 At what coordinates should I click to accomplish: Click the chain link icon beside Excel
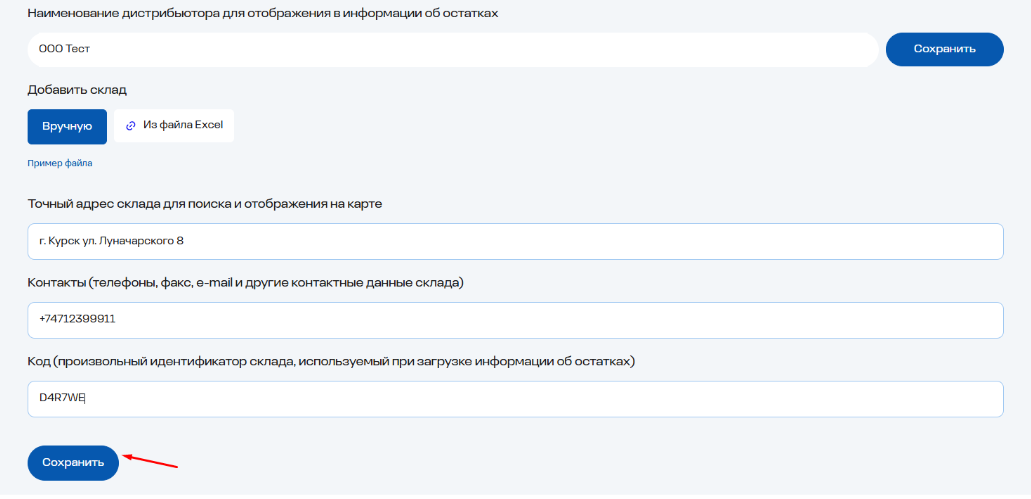(x=130, y=126)
